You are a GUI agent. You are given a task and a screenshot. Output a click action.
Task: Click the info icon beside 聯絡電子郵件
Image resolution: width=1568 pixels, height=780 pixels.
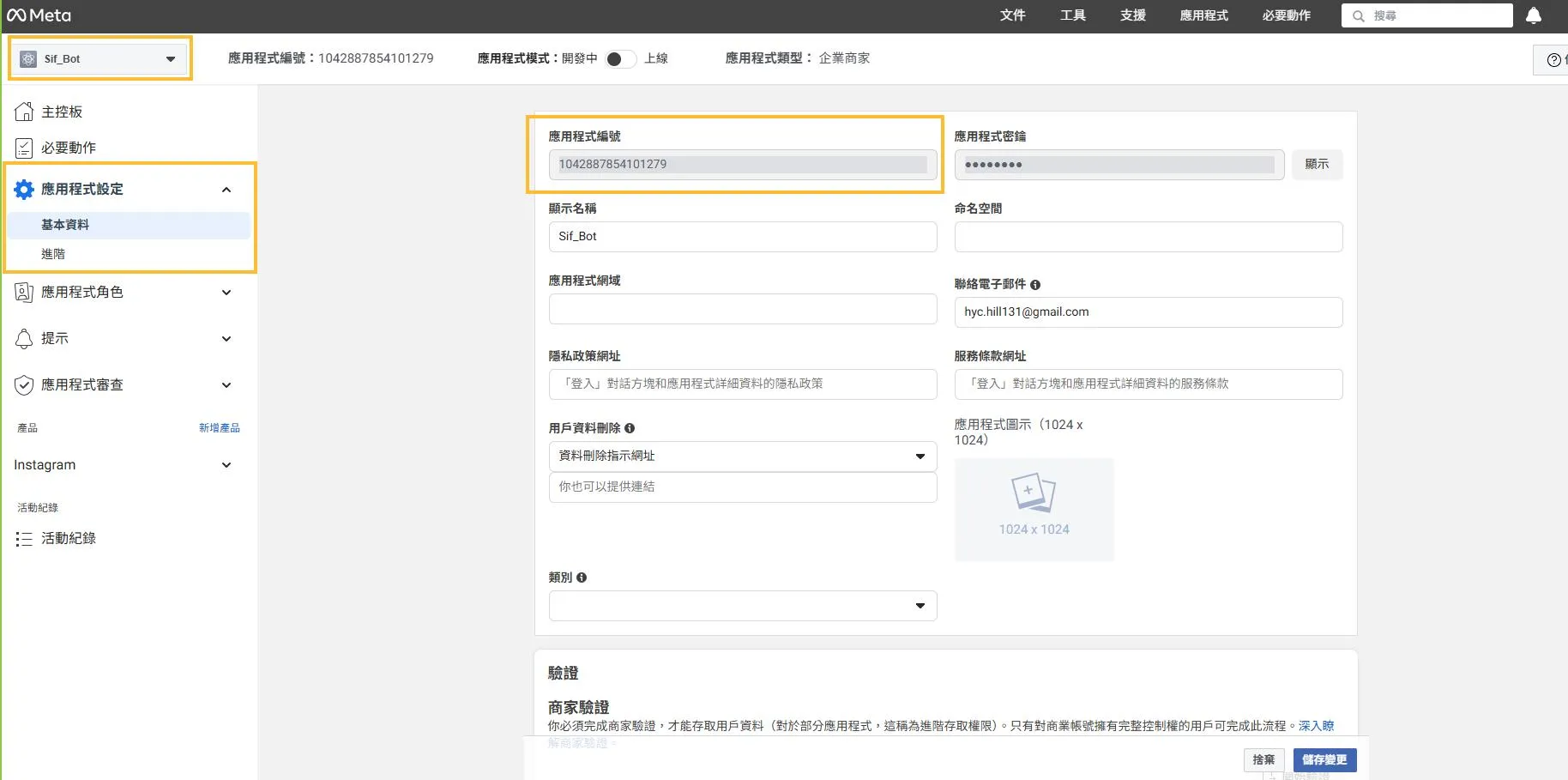click(1034, 284)
